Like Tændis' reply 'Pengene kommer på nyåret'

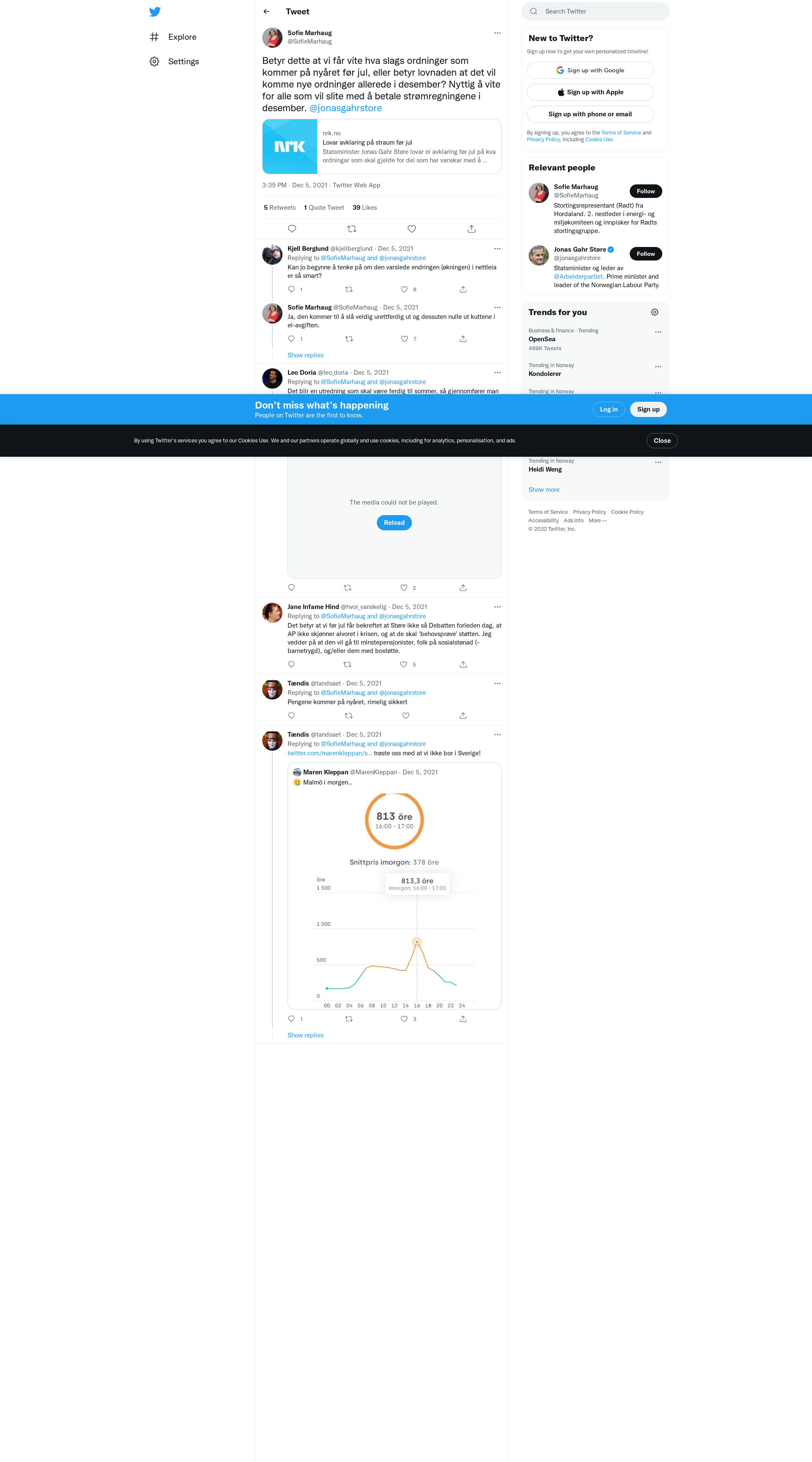(x=406, y=716)
